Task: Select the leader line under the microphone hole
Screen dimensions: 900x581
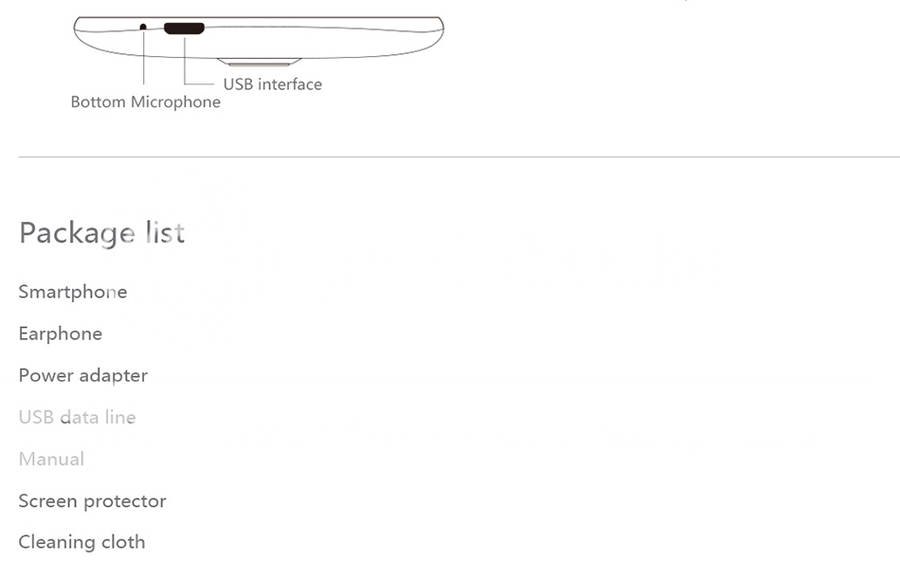Action: [x=143, y=57]
